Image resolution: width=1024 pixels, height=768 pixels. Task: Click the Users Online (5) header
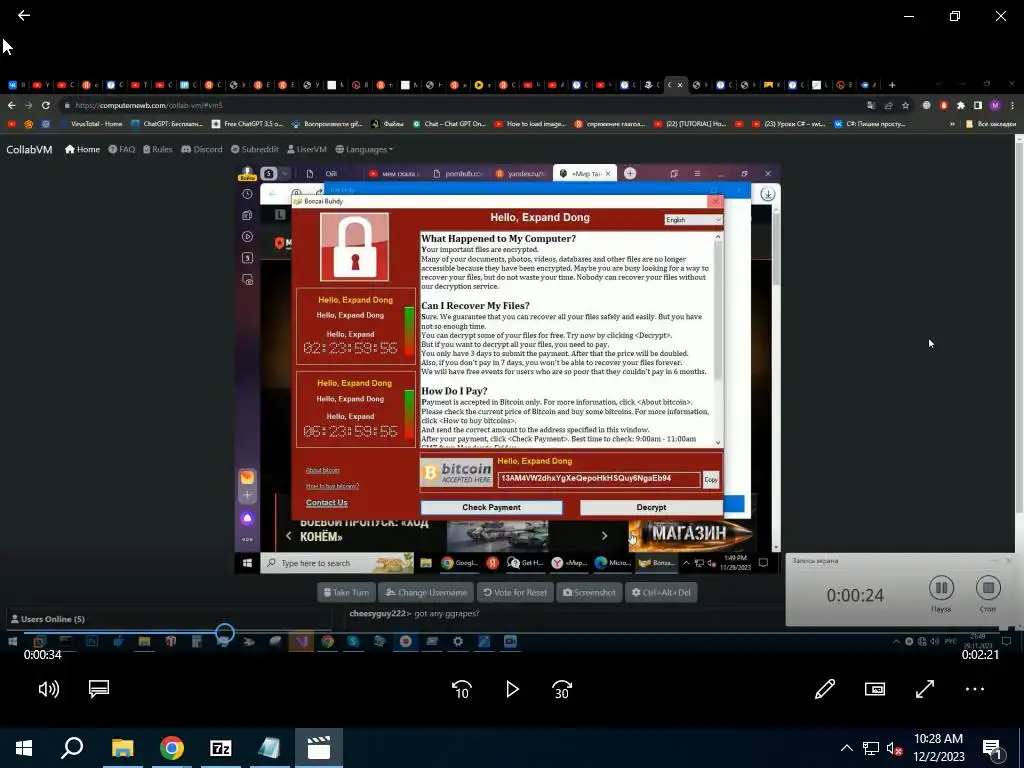click(48, 619)
